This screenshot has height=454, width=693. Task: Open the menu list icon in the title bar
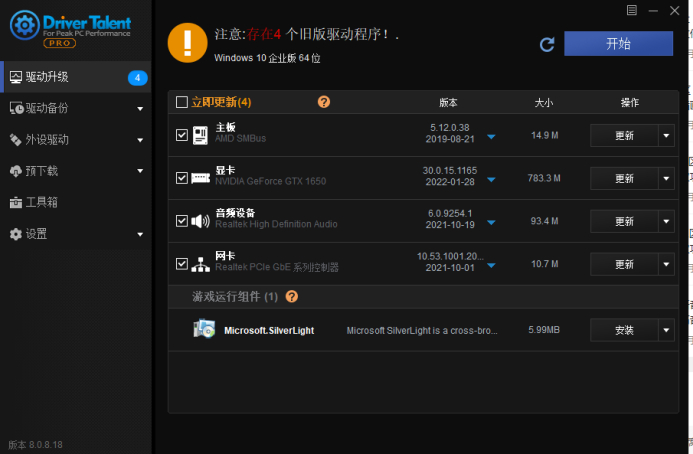click(x=632, y=10)
